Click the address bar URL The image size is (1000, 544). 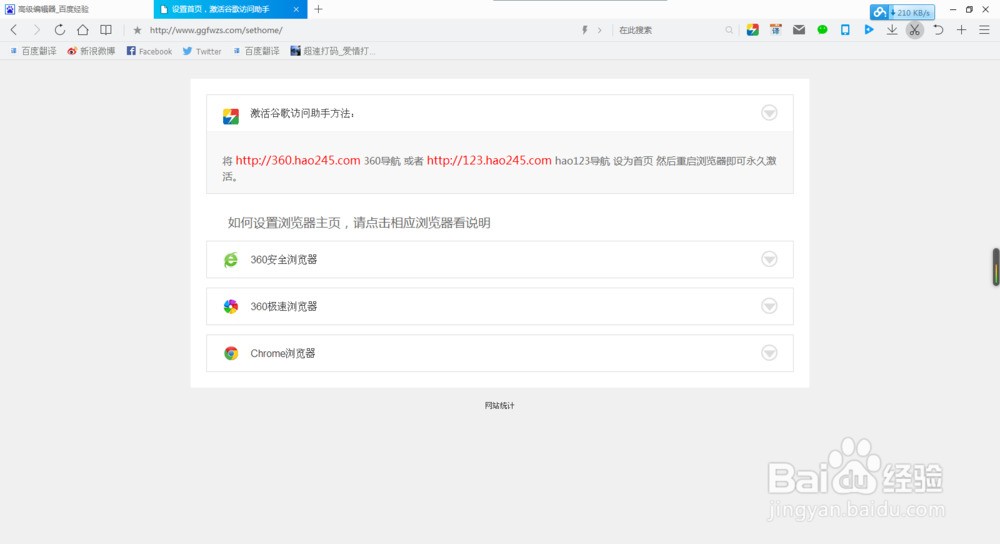[216, 30]
